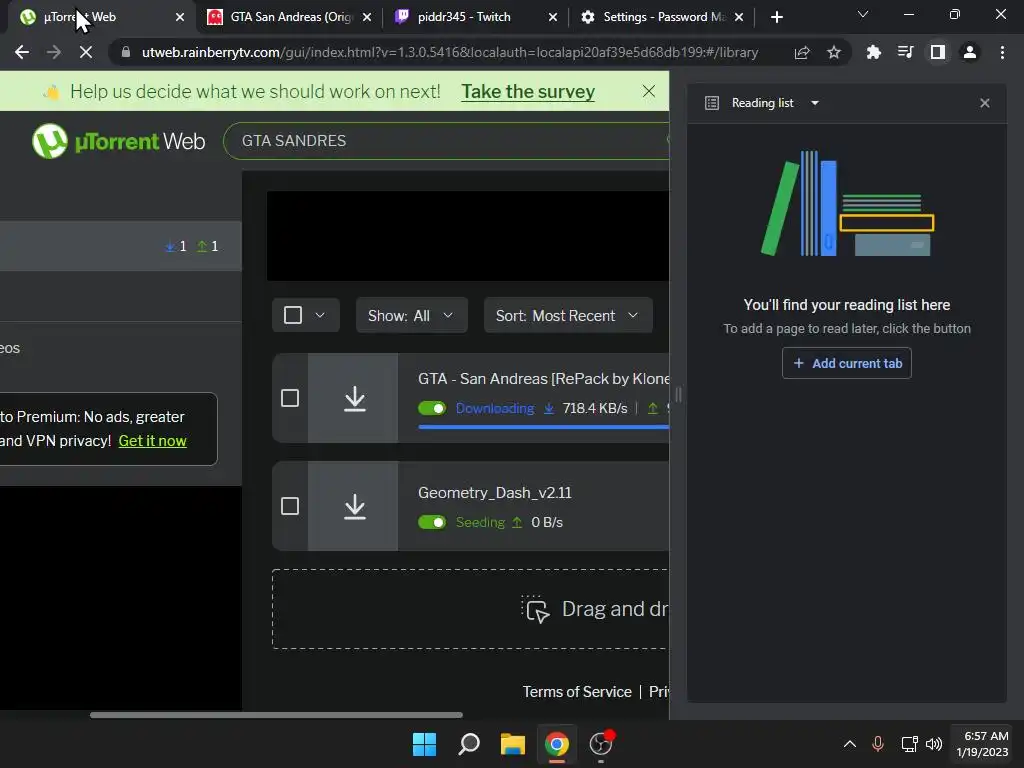This screenshot has height=768, width=1024.
Task: Open OBS Studio from the taskbar
Action: point(601,744)
